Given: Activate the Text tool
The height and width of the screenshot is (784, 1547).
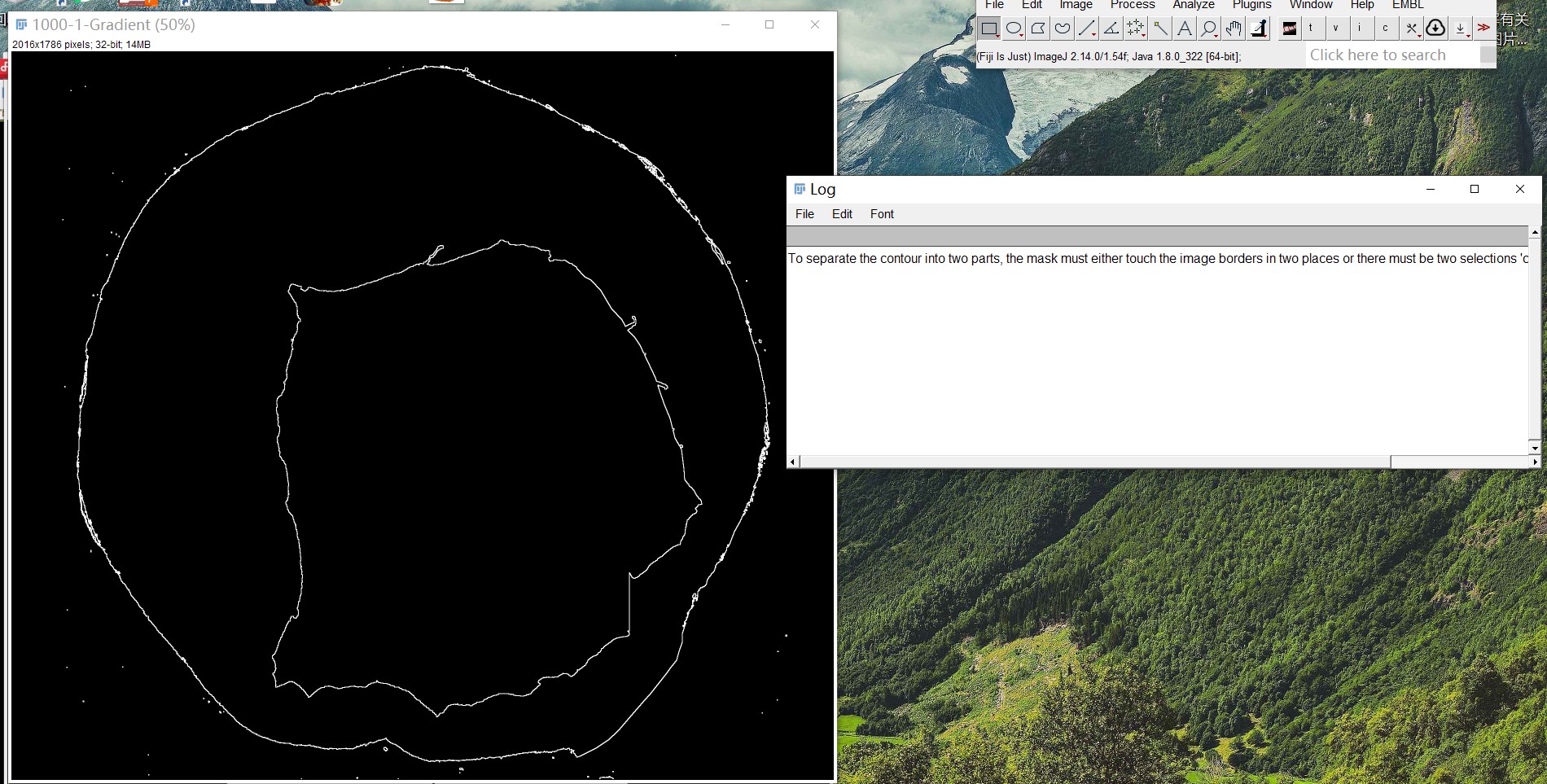Looking at the screenshot, I should click(1185, 29).
